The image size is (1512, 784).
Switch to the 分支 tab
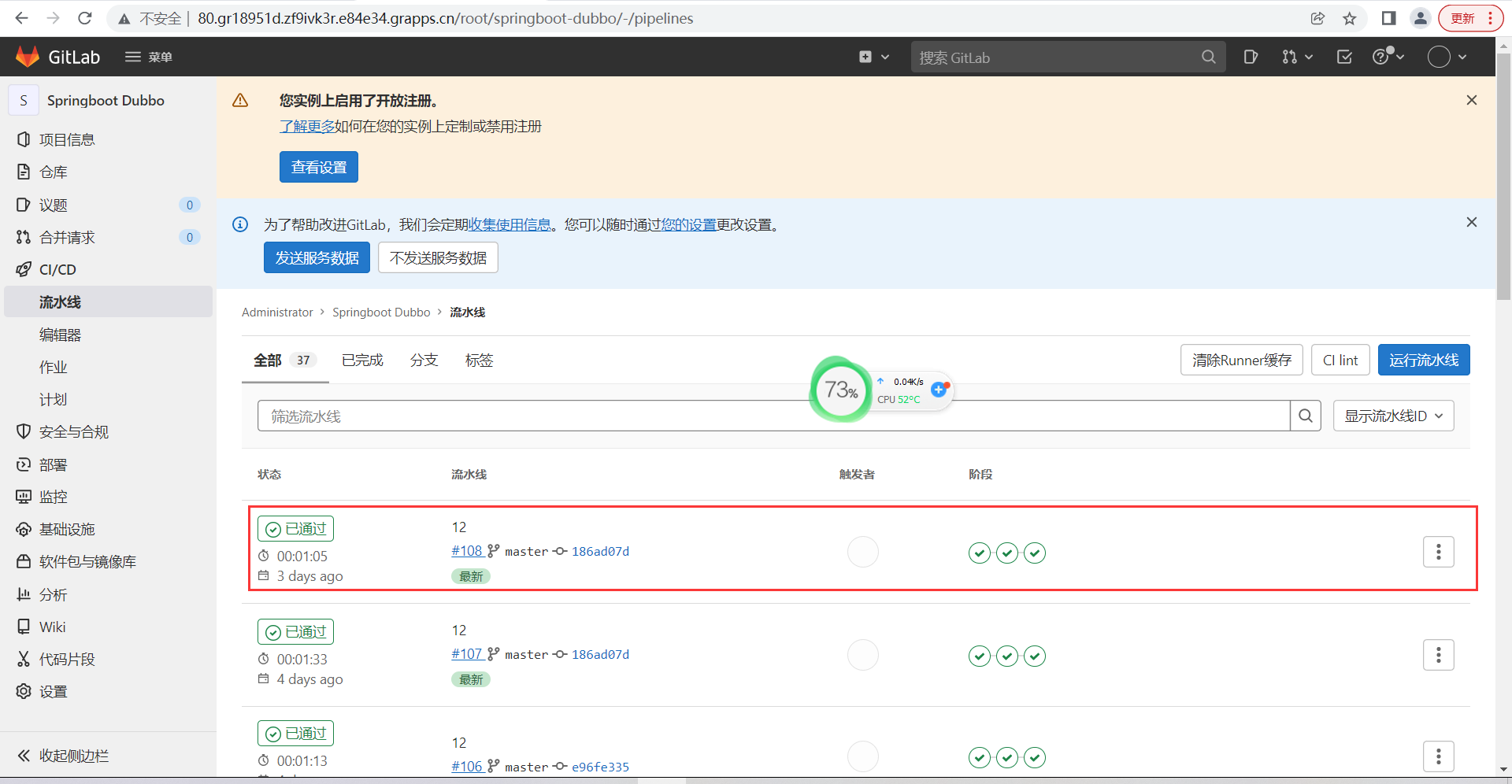[424, 360]
